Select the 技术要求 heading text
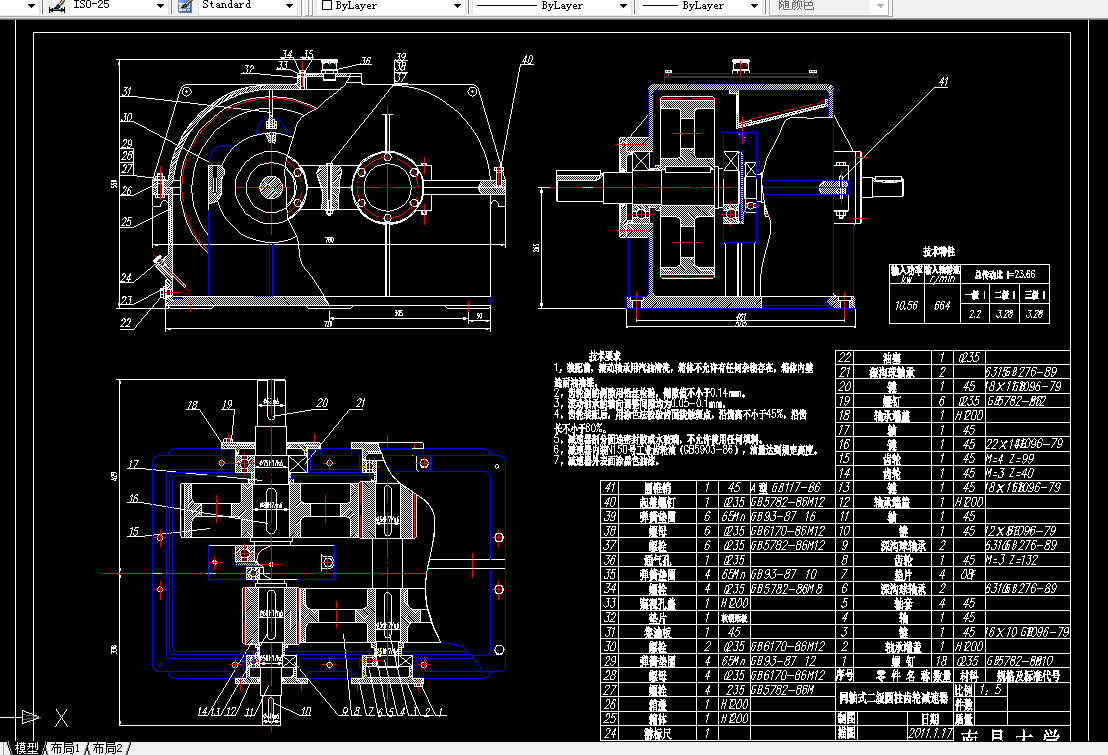This screenshot has height=755, width=1108. point(604,356)
